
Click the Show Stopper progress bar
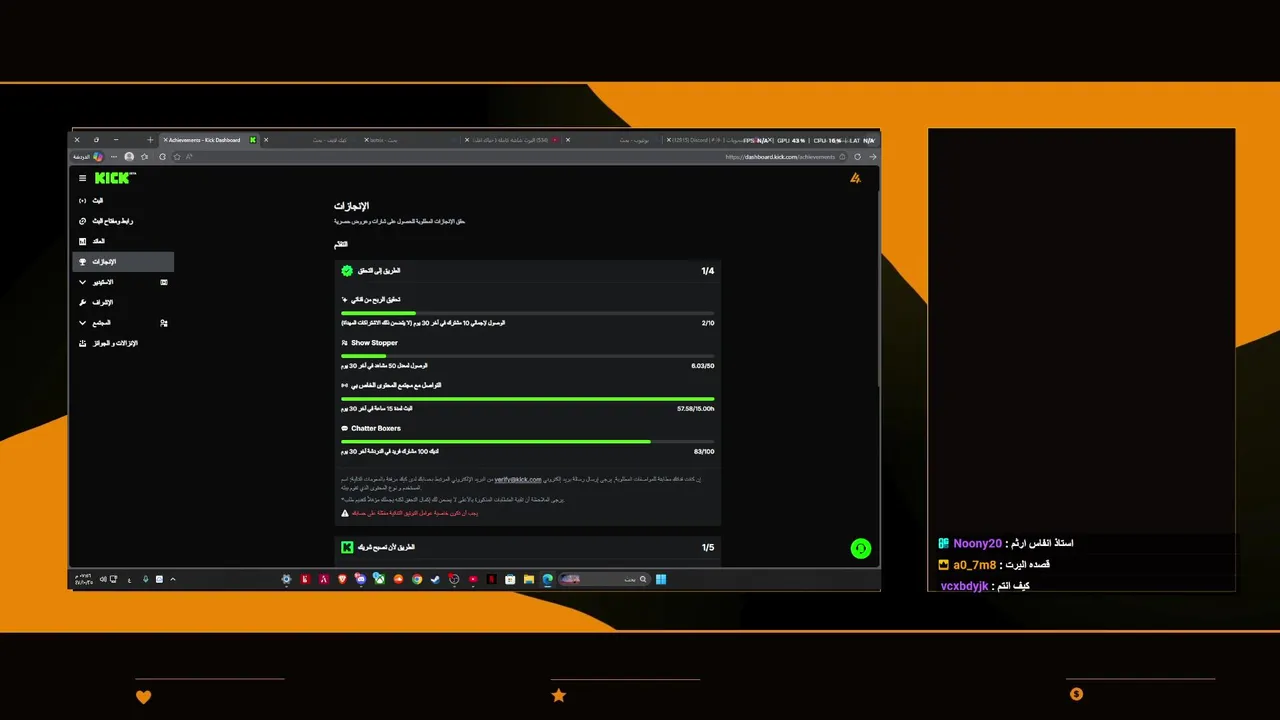[528, 356]
